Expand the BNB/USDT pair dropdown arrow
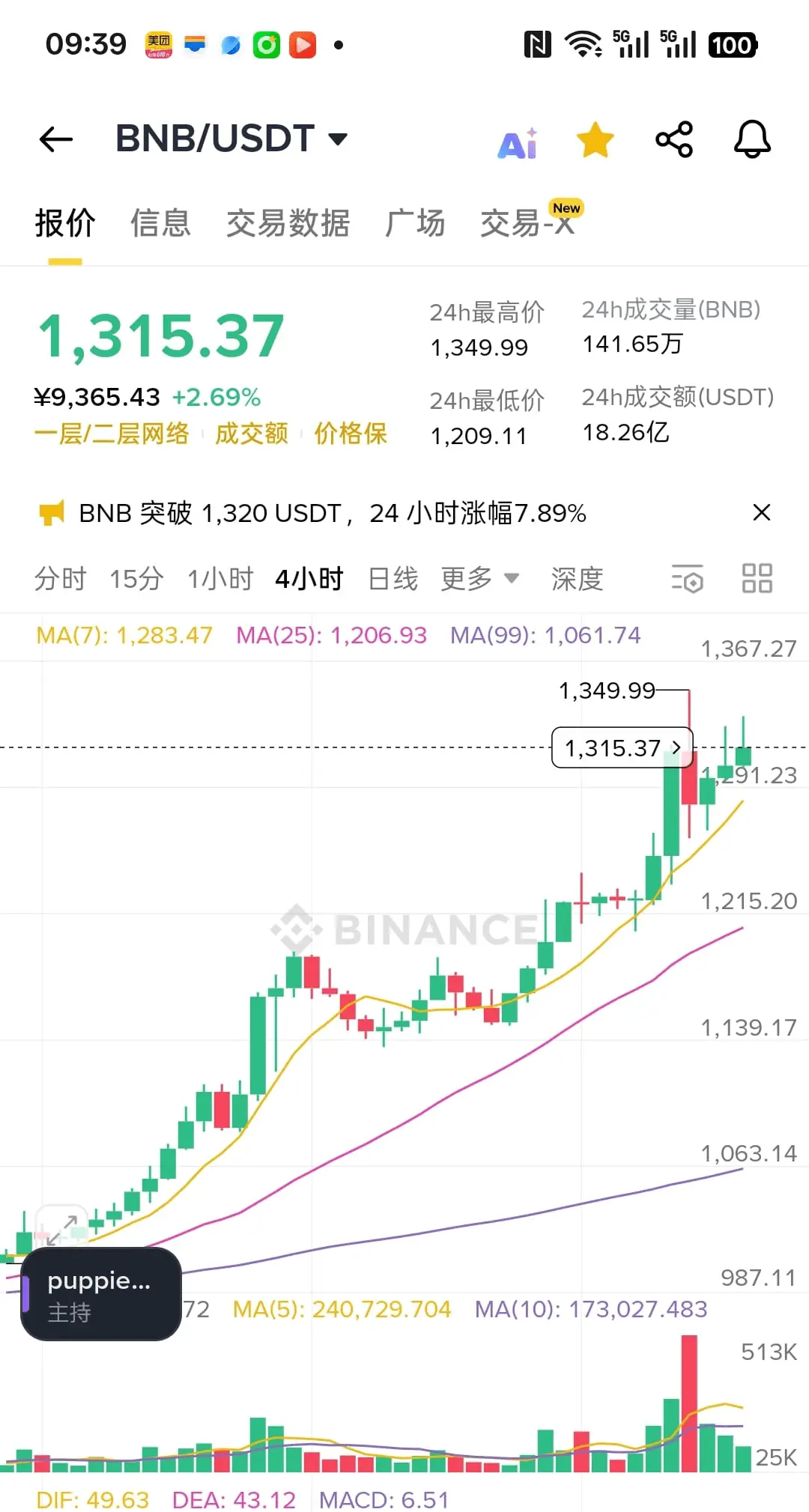This screenshot has width=809, height=1512. (338, 139)
